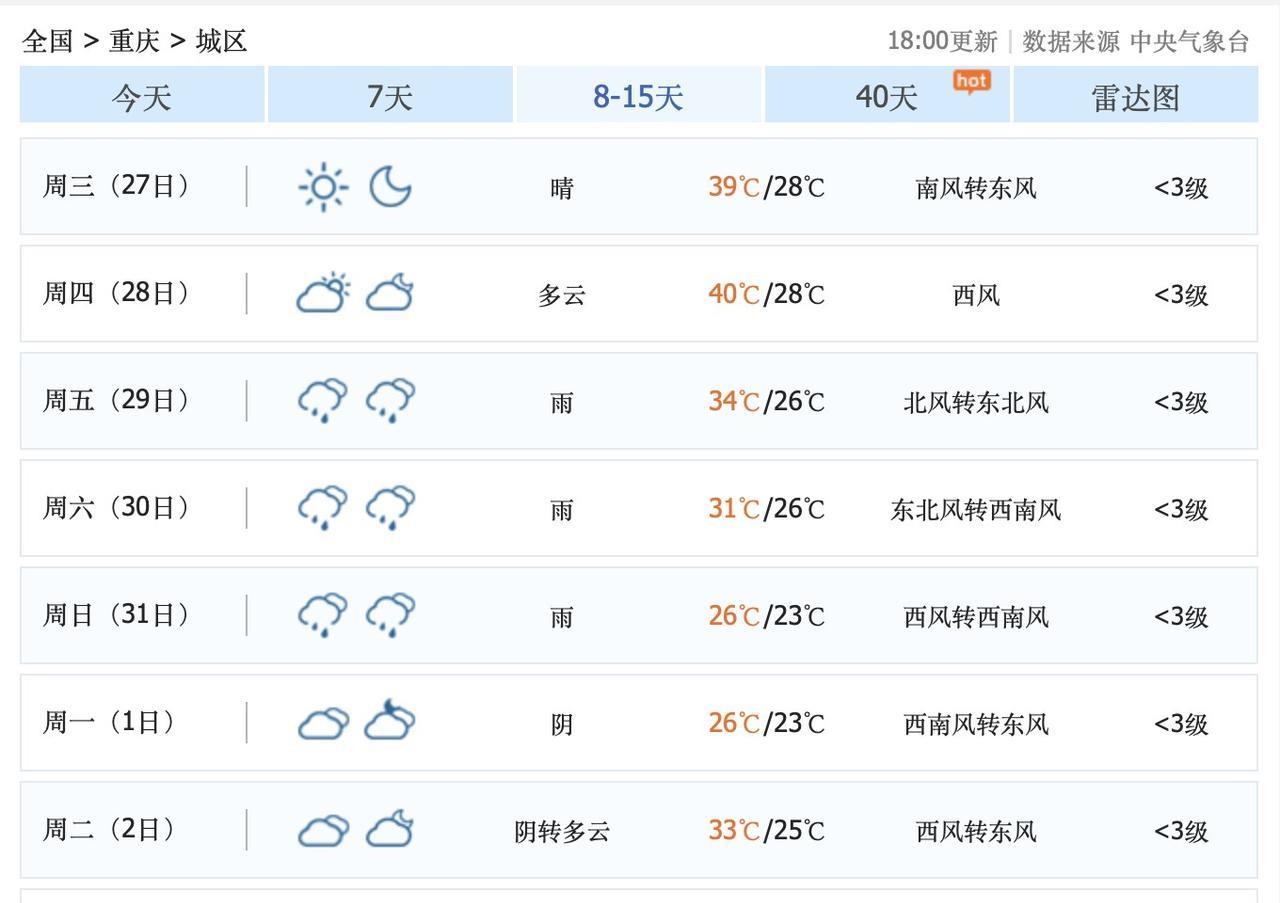Select the 8-15天 forecast tab

pyautogui.click(x=638, y=97)
